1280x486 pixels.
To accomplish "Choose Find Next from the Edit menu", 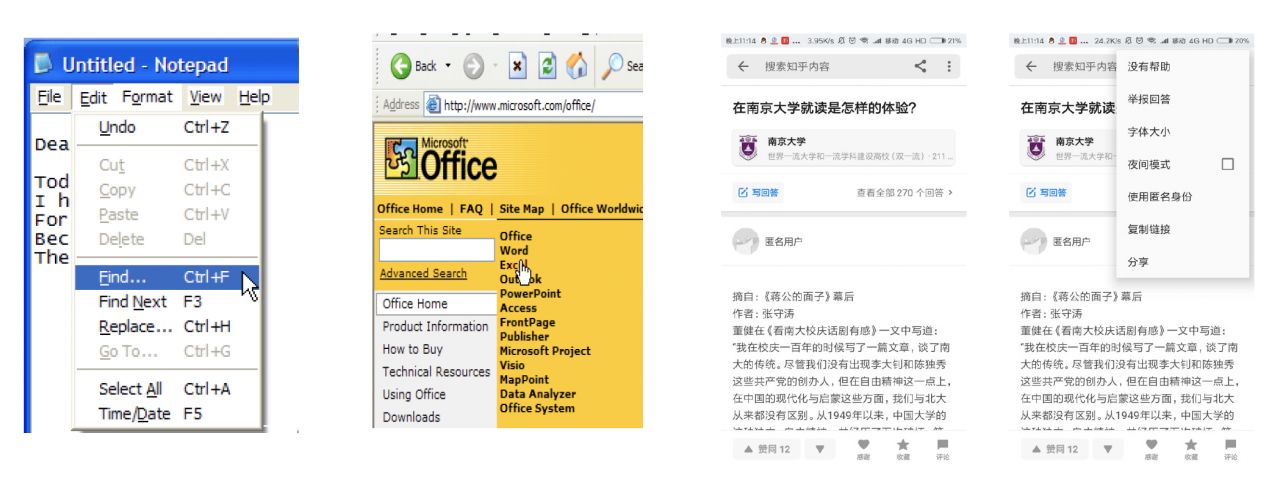I will pyautogui.click(x=167, y=301).
